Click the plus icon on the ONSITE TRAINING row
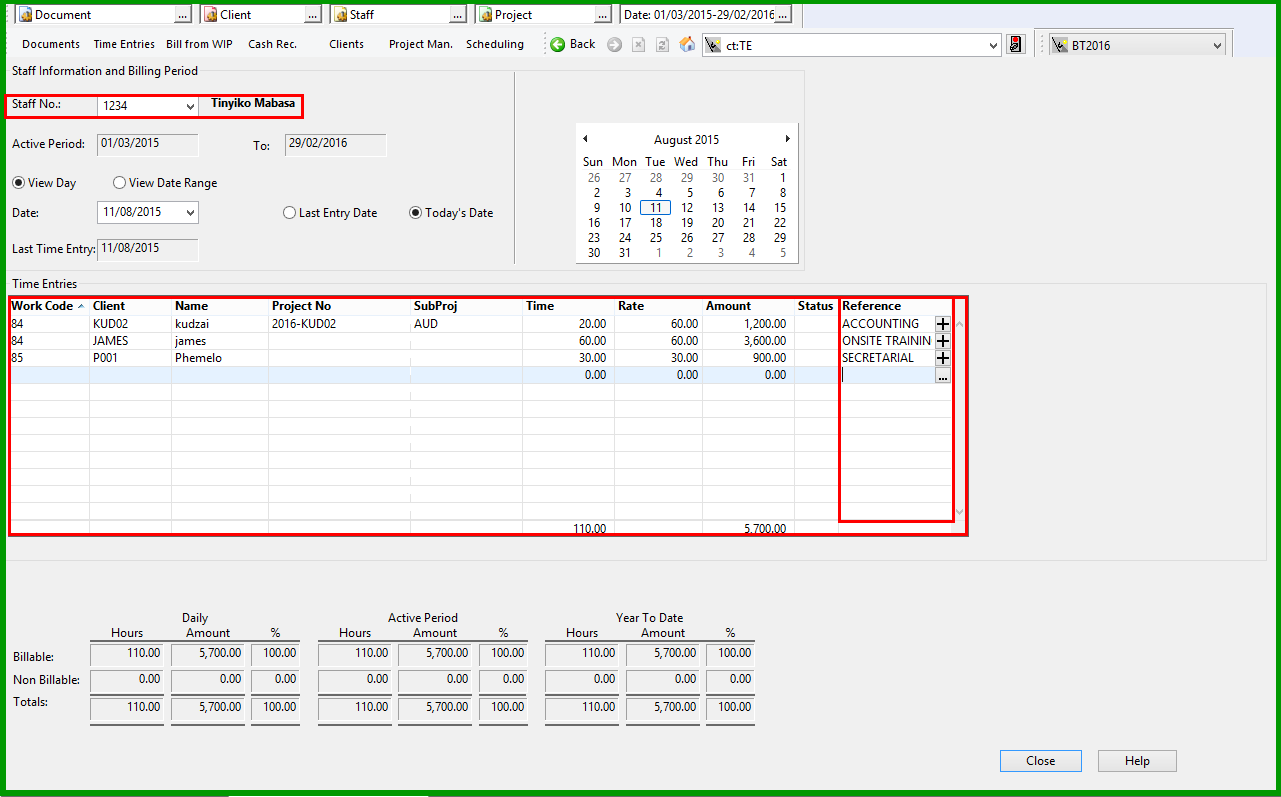1281x797 pixels. [942, 341]
